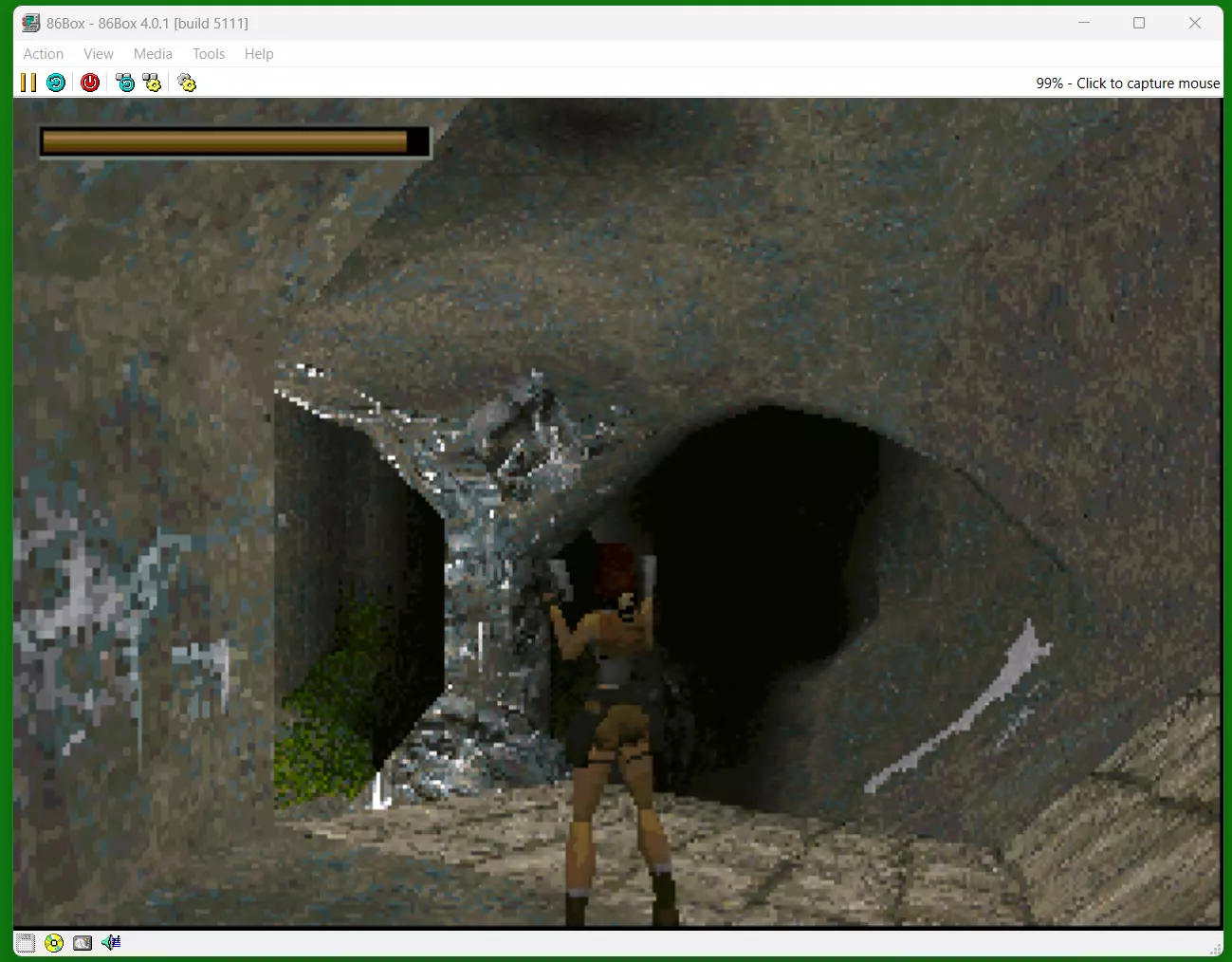Send Ctrl+Alt+Del via toolbar icon
Screen dimensions: 1232x962
tap(125, 83)
